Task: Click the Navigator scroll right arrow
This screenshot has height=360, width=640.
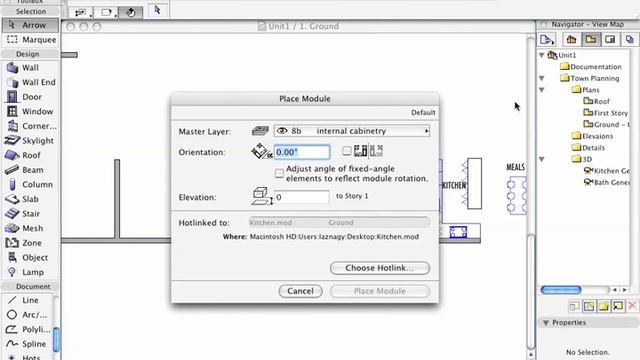Action: pos(624,290)
